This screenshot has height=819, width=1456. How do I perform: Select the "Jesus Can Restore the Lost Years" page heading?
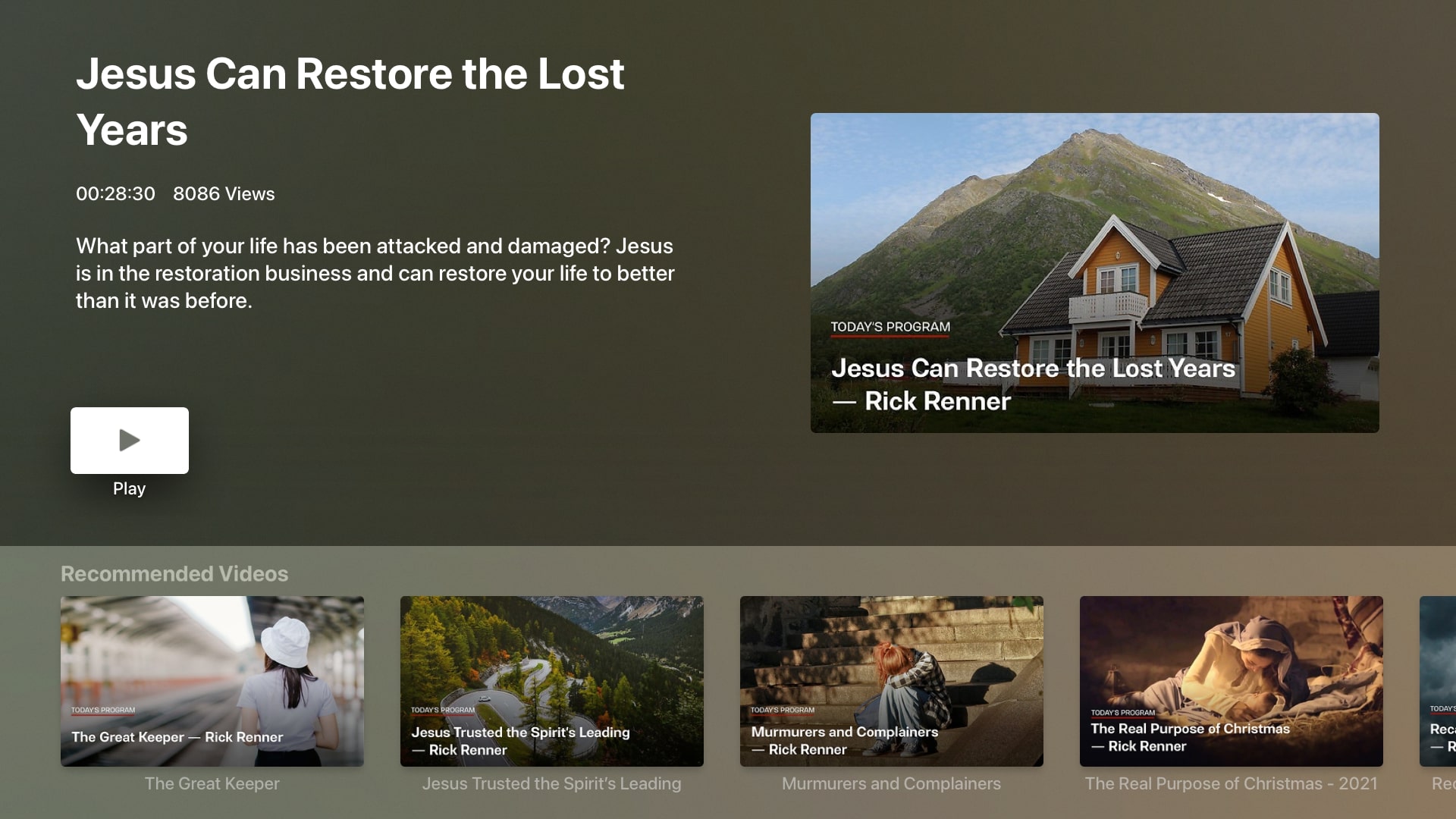coord(350,102)
